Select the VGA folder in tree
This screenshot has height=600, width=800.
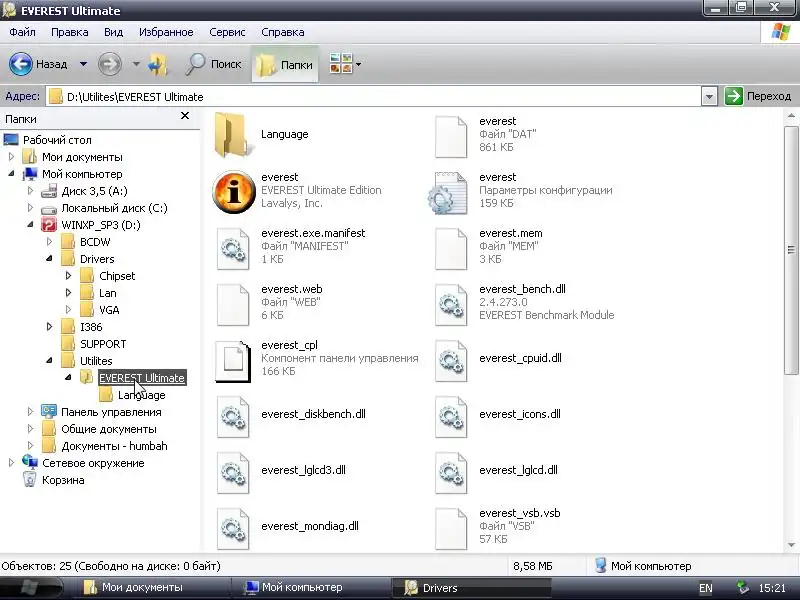109,310
